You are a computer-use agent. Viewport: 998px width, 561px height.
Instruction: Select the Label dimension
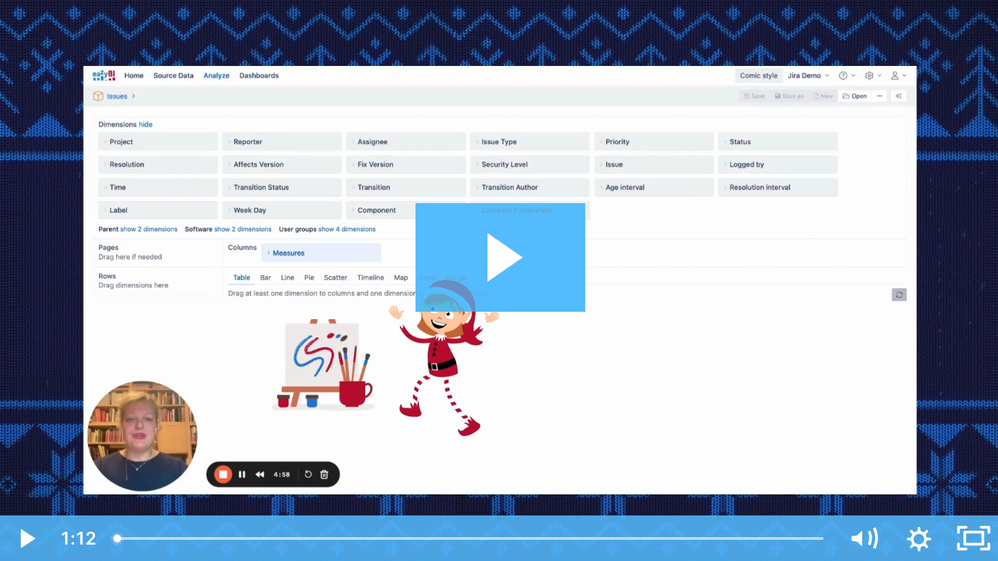pyautogui.click(x=158, y=210)
